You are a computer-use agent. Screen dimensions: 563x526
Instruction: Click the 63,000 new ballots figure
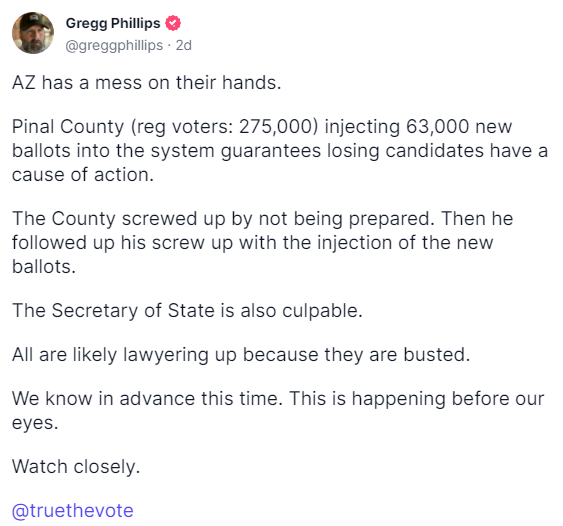click(x=438, y=127)
